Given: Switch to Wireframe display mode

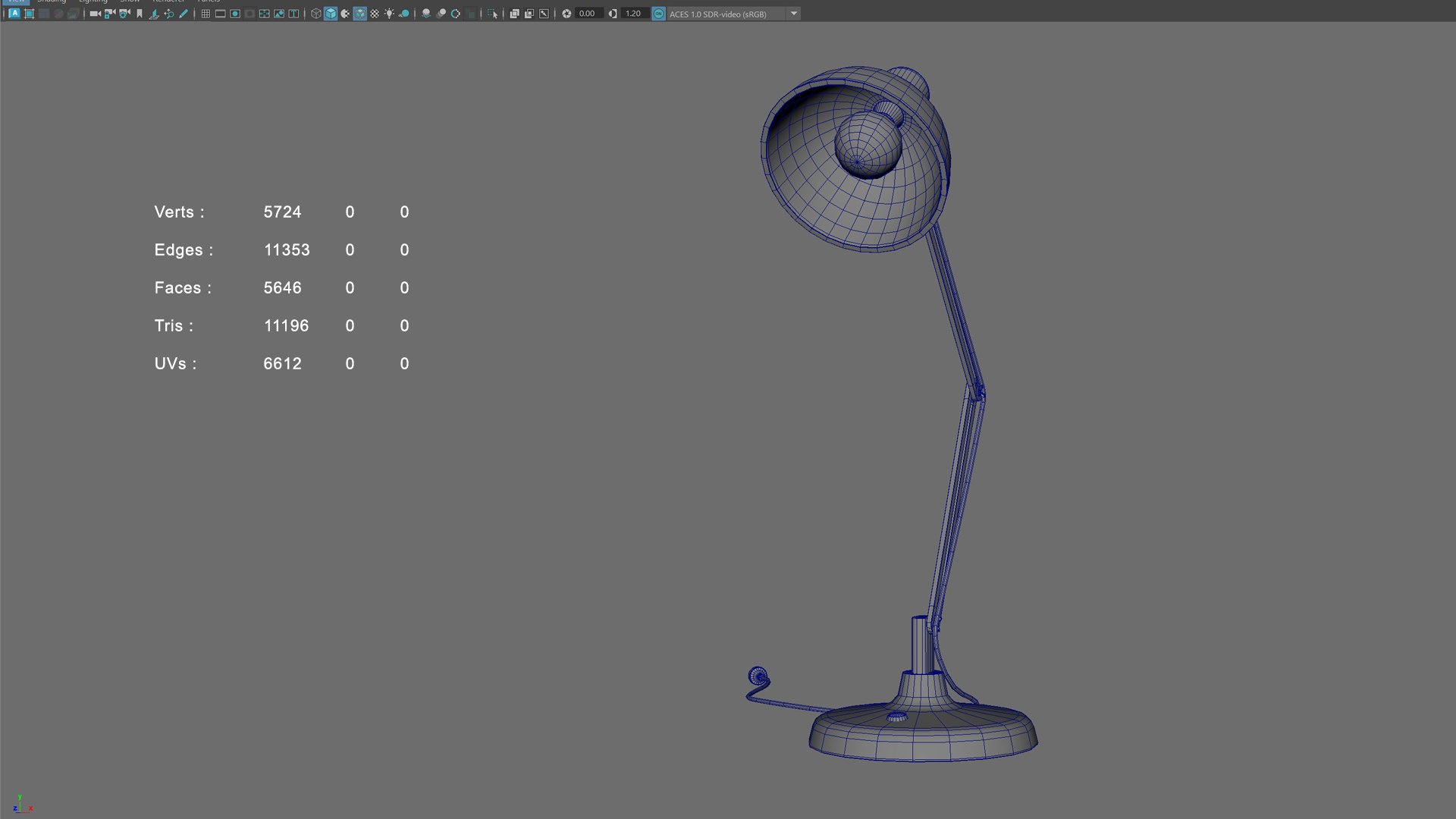Looking at the screenshot, I should tap(316, 14).
